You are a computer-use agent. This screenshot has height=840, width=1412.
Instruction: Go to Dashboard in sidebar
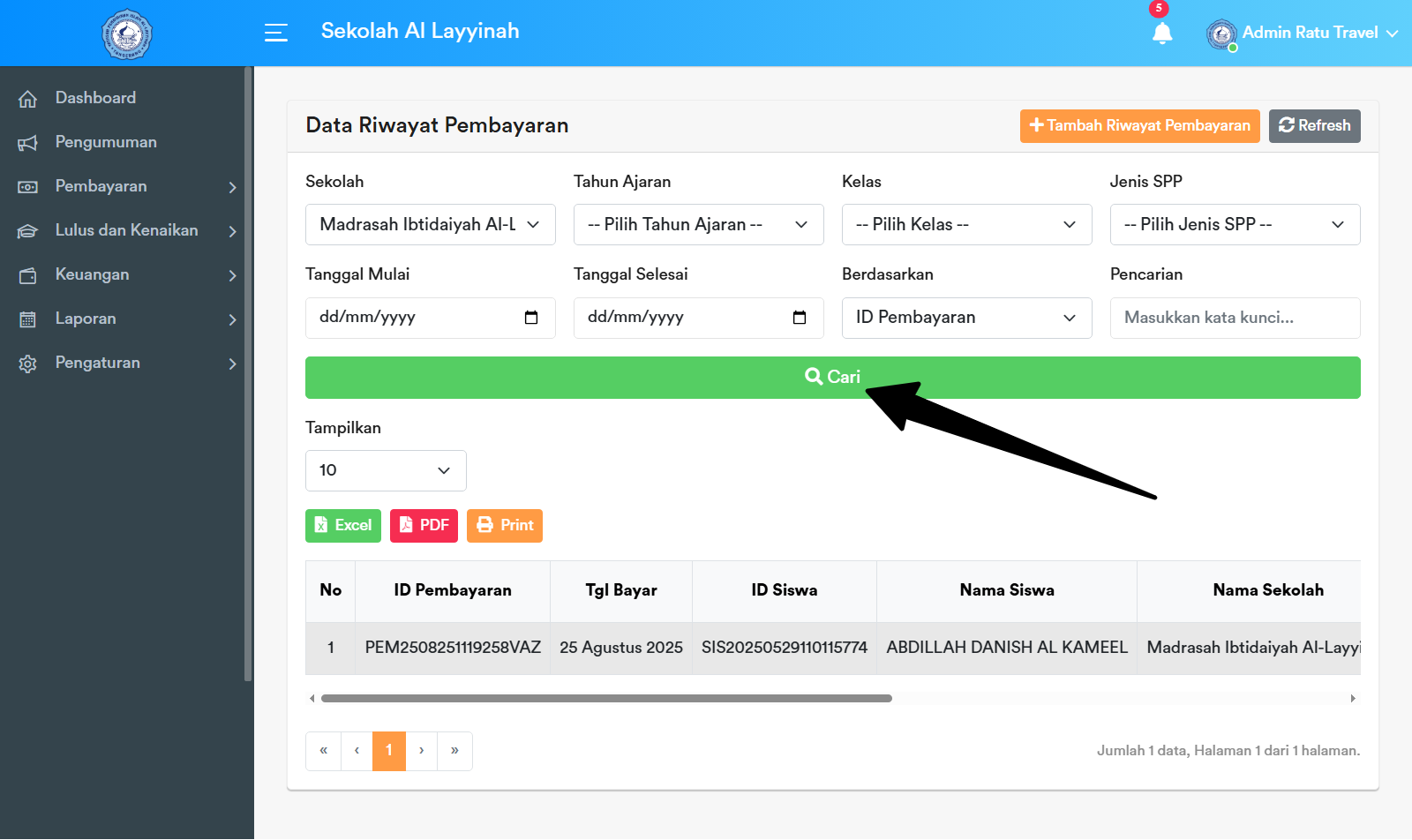[x=95, y=98]
